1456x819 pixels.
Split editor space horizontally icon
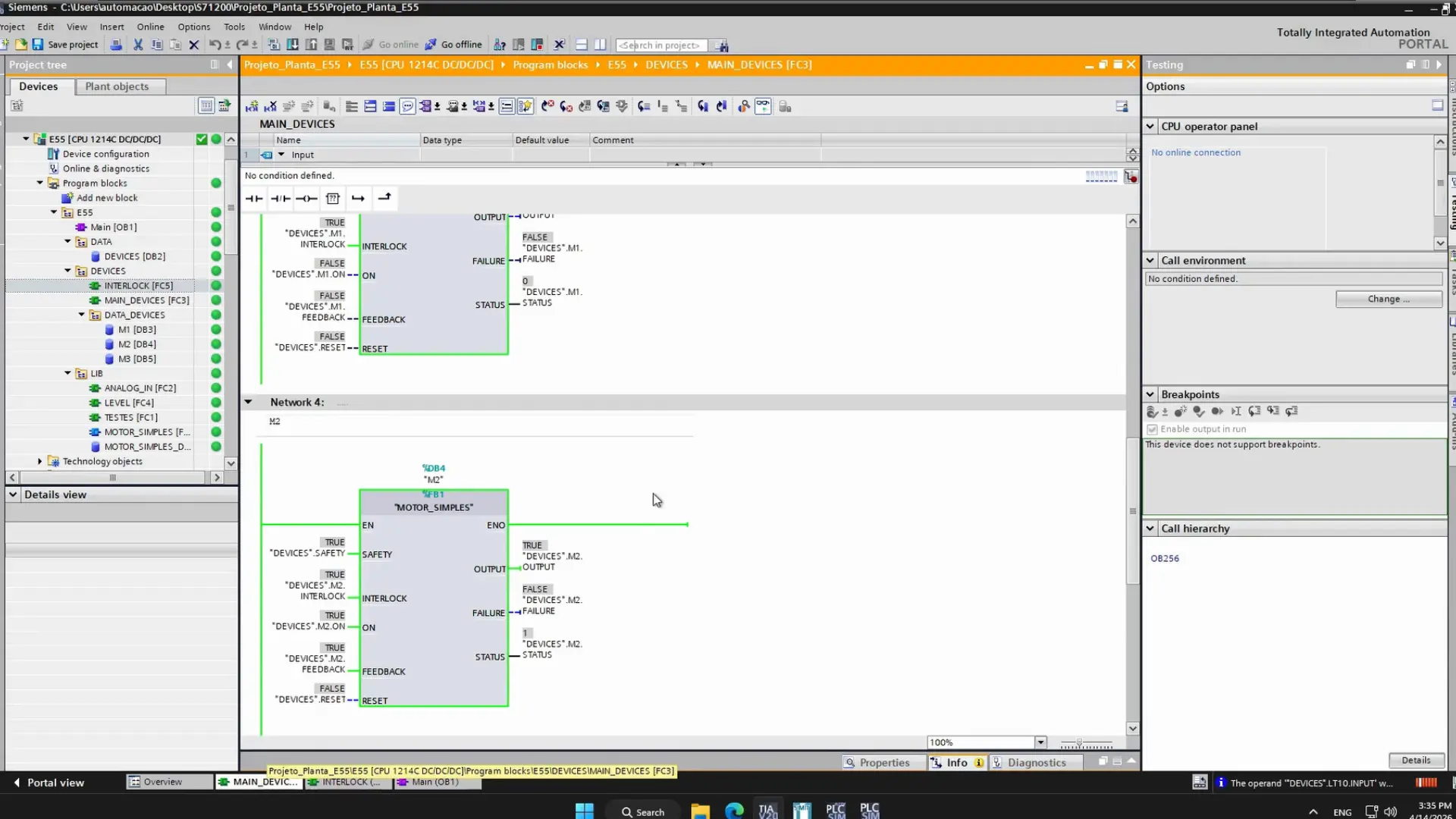tap(582, 45)
